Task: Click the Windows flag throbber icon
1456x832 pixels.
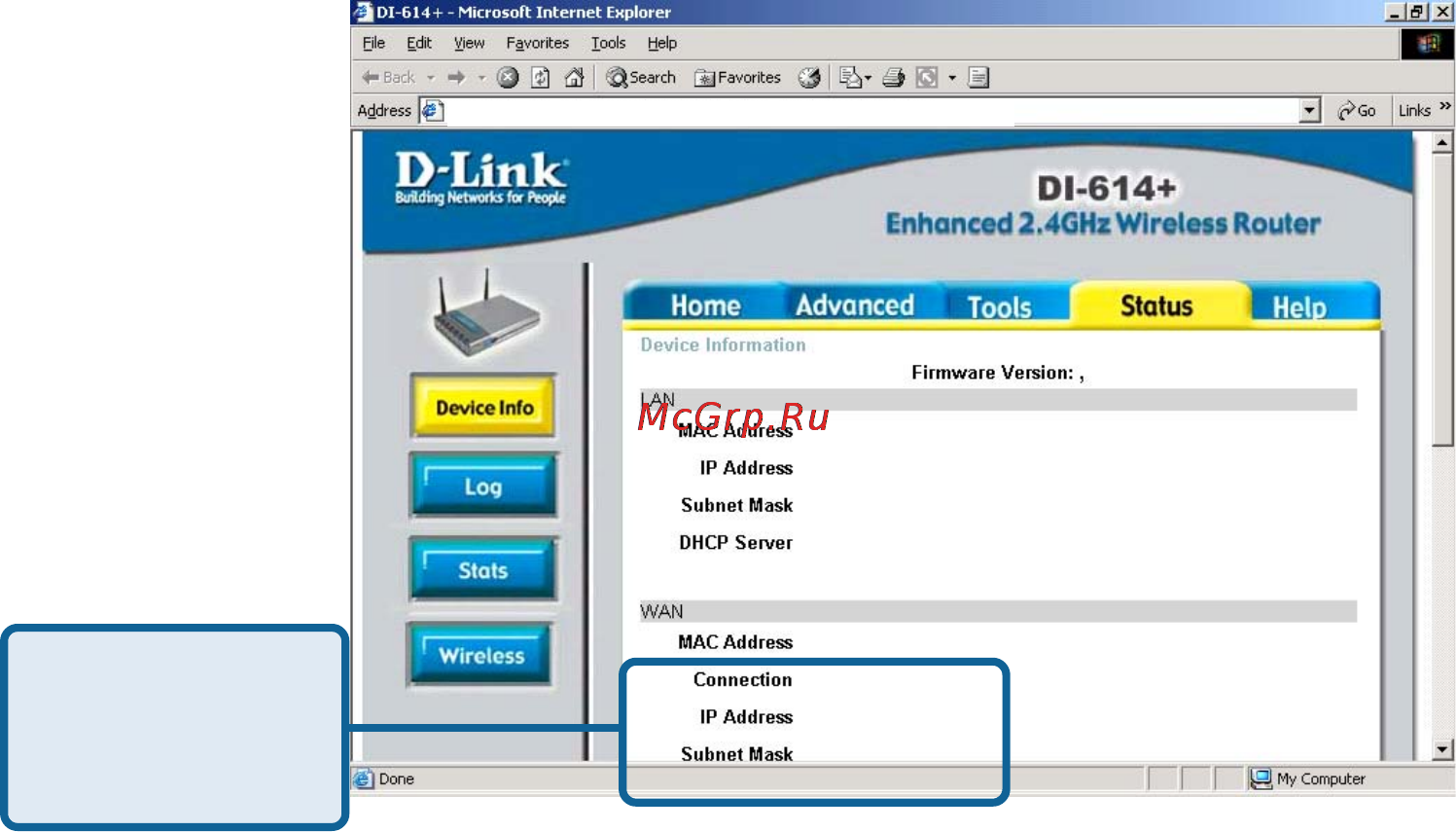Action: tap(1428, 44)
